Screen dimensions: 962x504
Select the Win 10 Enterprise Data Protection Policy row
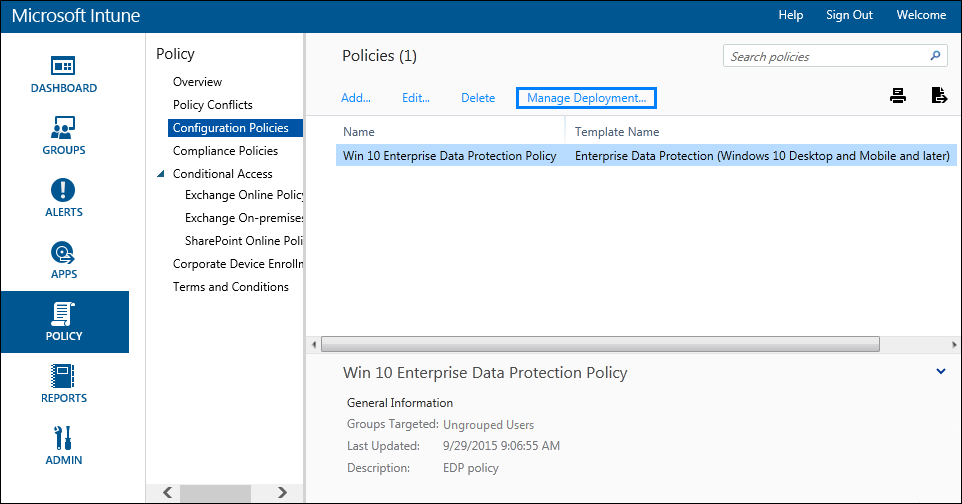pyautogui.click(x=449, y=156)
